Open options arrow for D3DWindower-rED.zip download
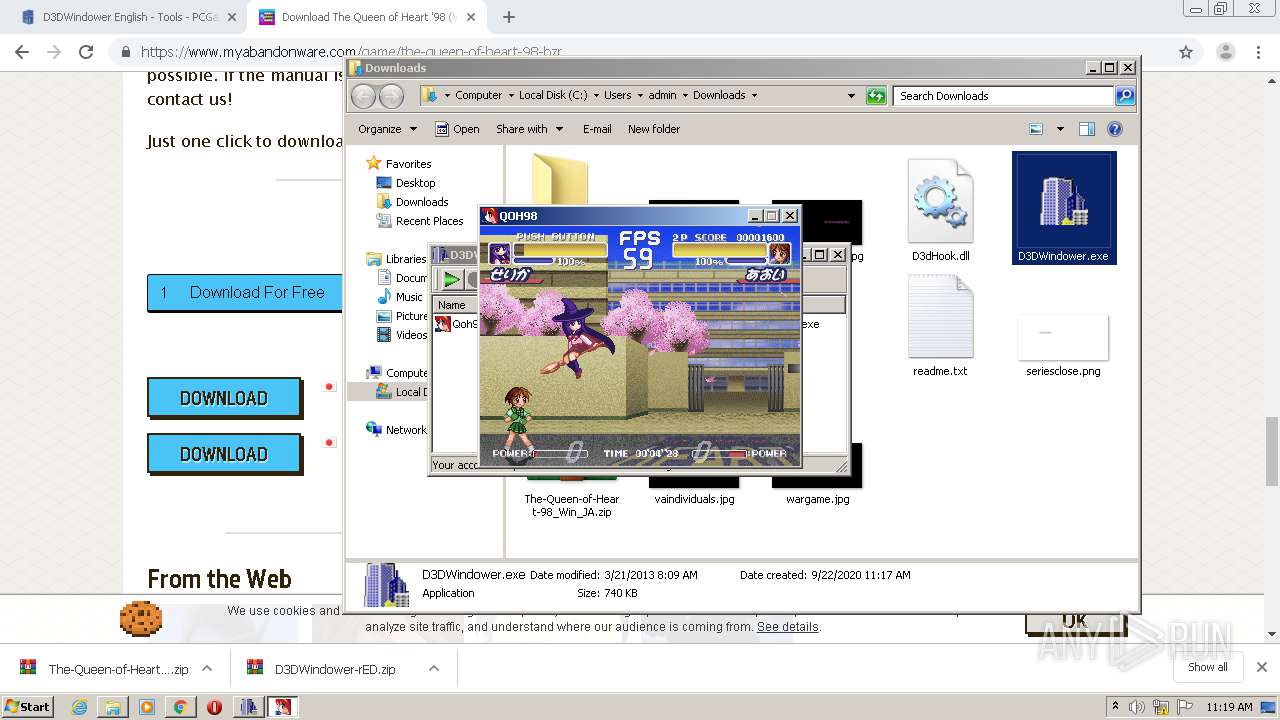 pyautogui.click(x=433, y=669)
